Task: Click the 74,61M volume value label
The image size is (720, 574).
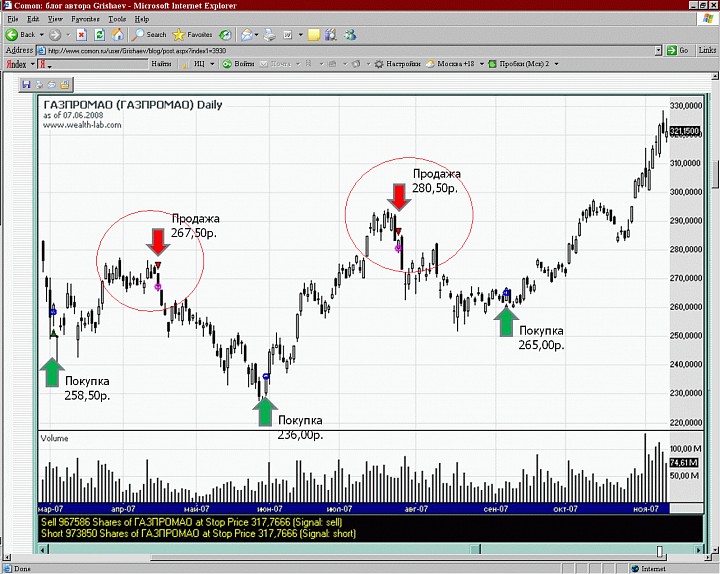Action: pyautogui.click(x=684, y=462)
